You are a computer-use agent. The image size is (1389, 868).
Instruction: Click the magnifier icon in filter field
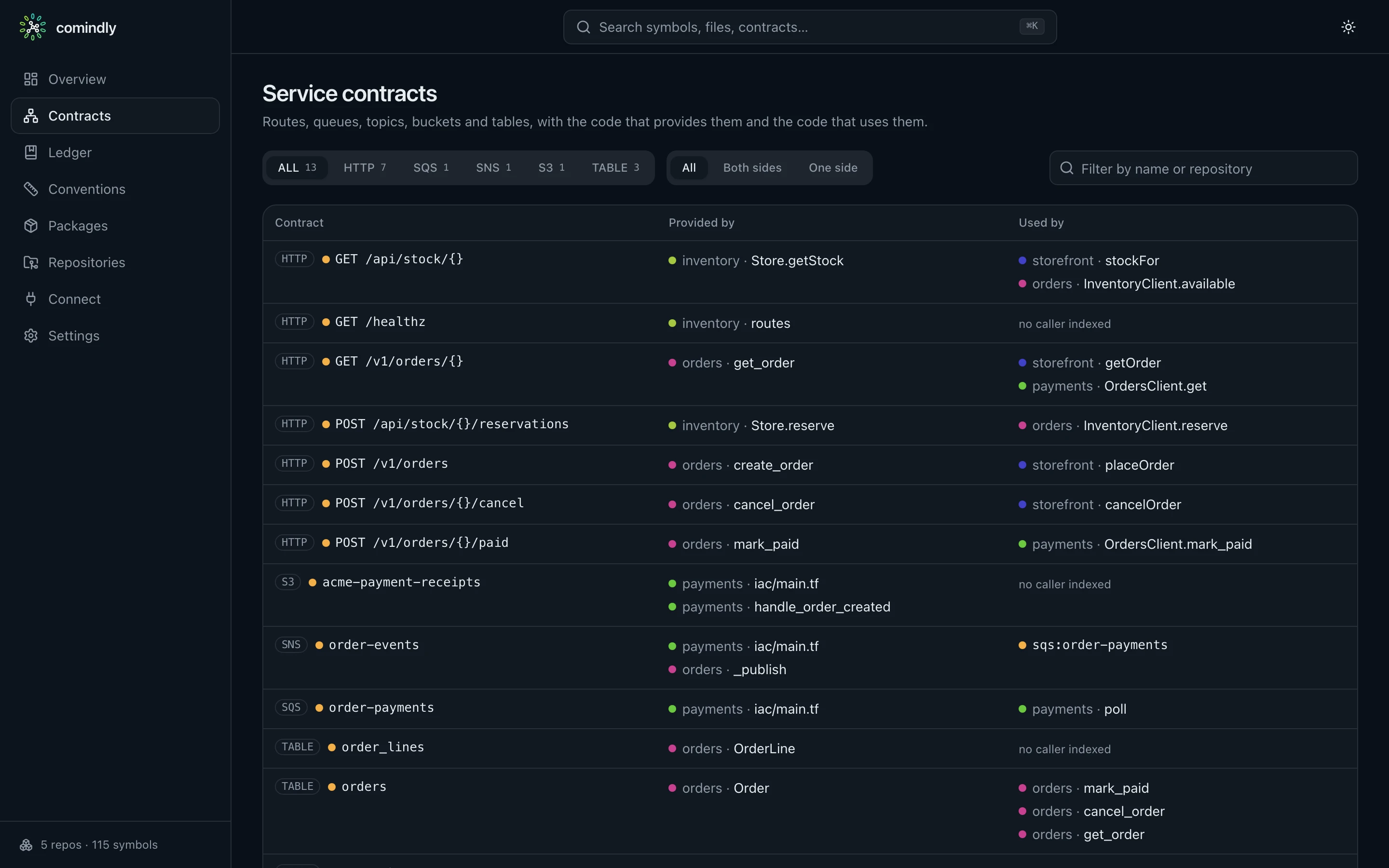tap(1066, 168)
